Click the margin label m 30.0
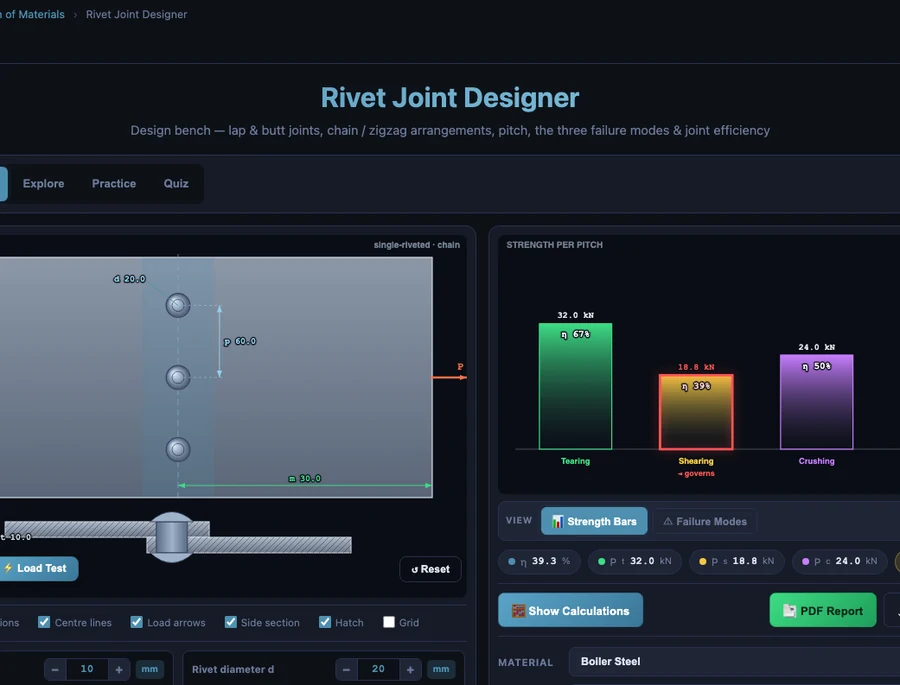The image size is (900, 685). coord(304,478)
